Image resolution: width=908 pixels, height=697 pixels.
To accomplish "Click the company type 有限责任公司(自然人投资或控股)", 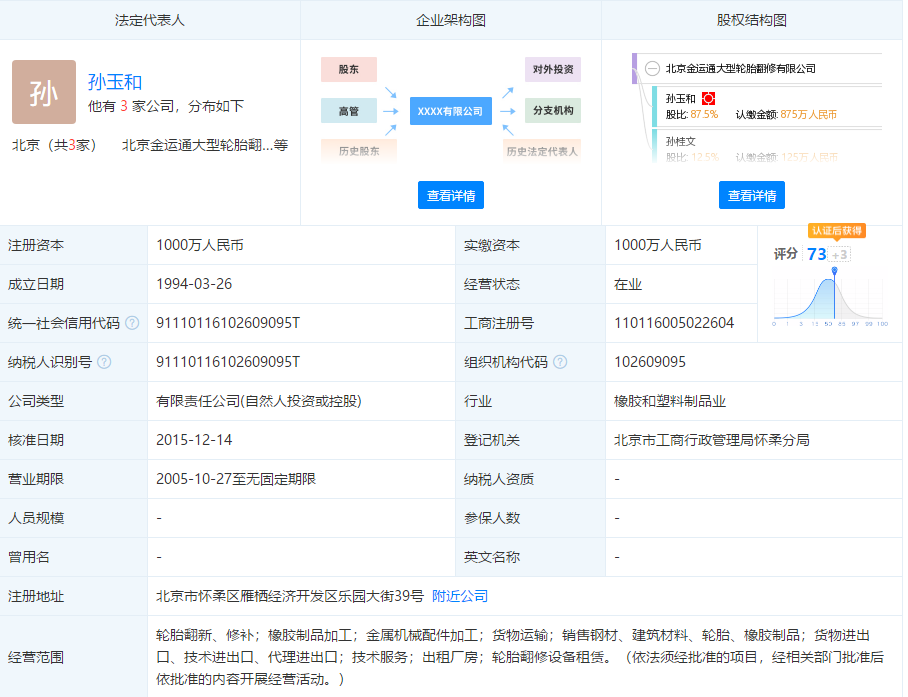I will [x=259, y=401].
